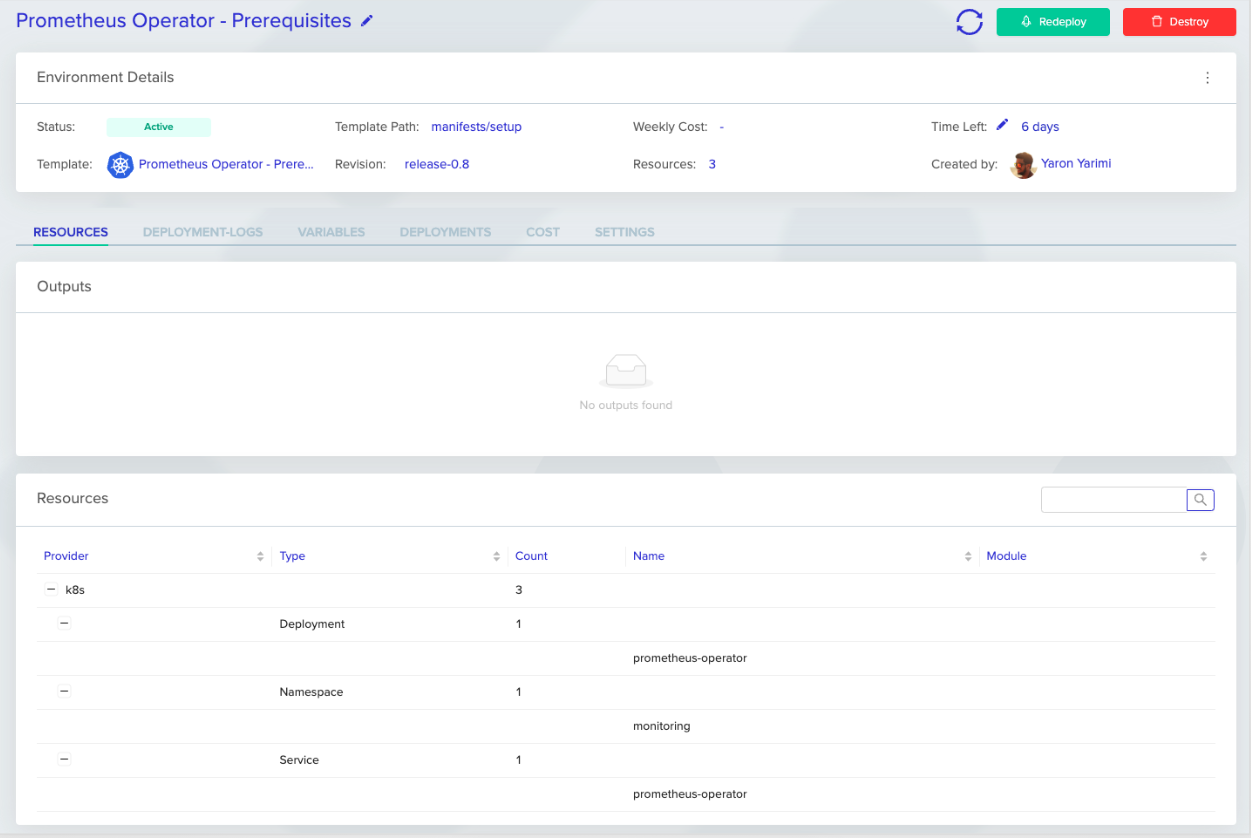1251x838 pixels.
Task: Switch to the DEPLOYMENT-LOGS tab
Action: [x=203, y=232]
